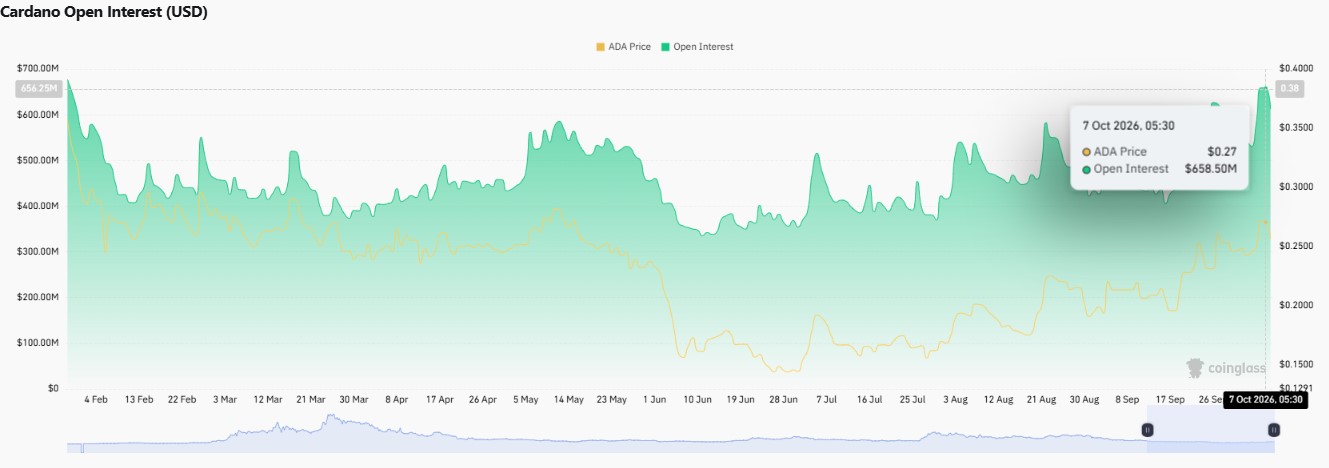This screenshot has height=468, width=1329.
Task: Click the $0.2500 right-axis label
Action: (1296, 245)
